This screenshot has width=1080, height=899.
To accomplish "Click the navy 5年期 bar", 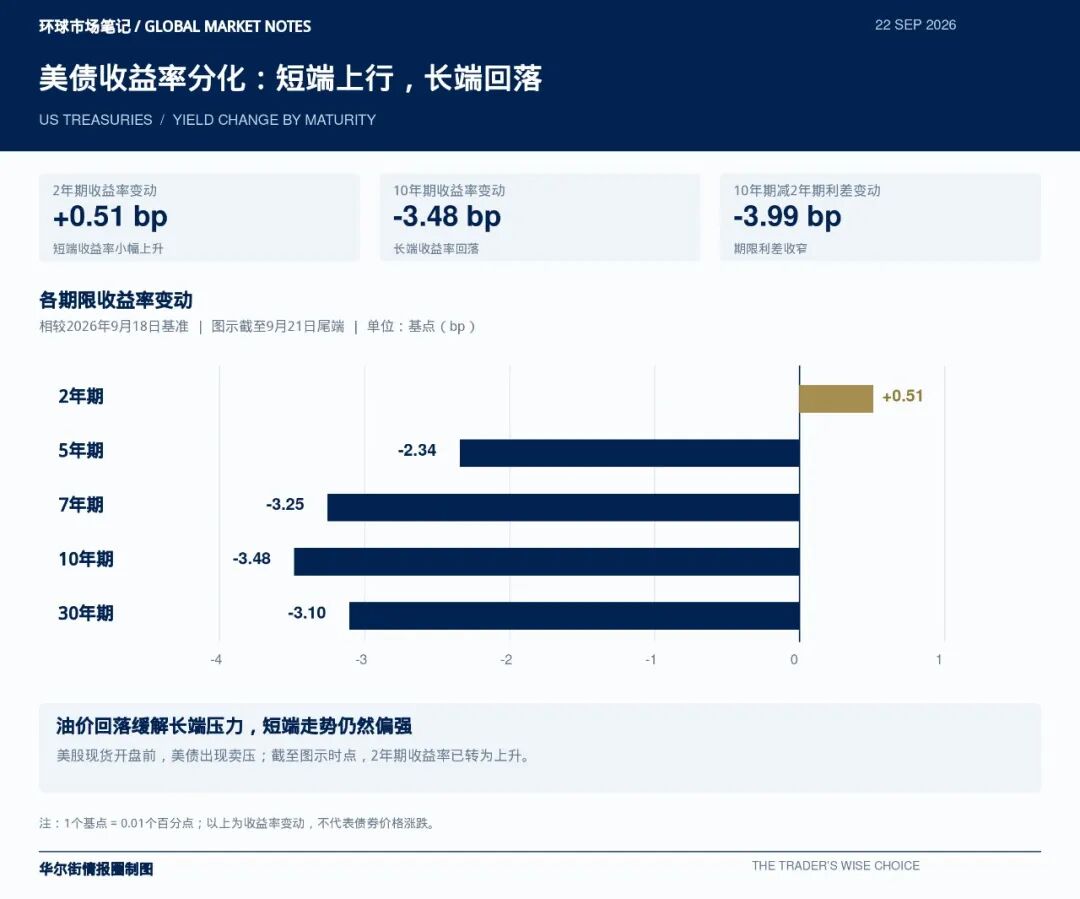I will pos(630,453).
